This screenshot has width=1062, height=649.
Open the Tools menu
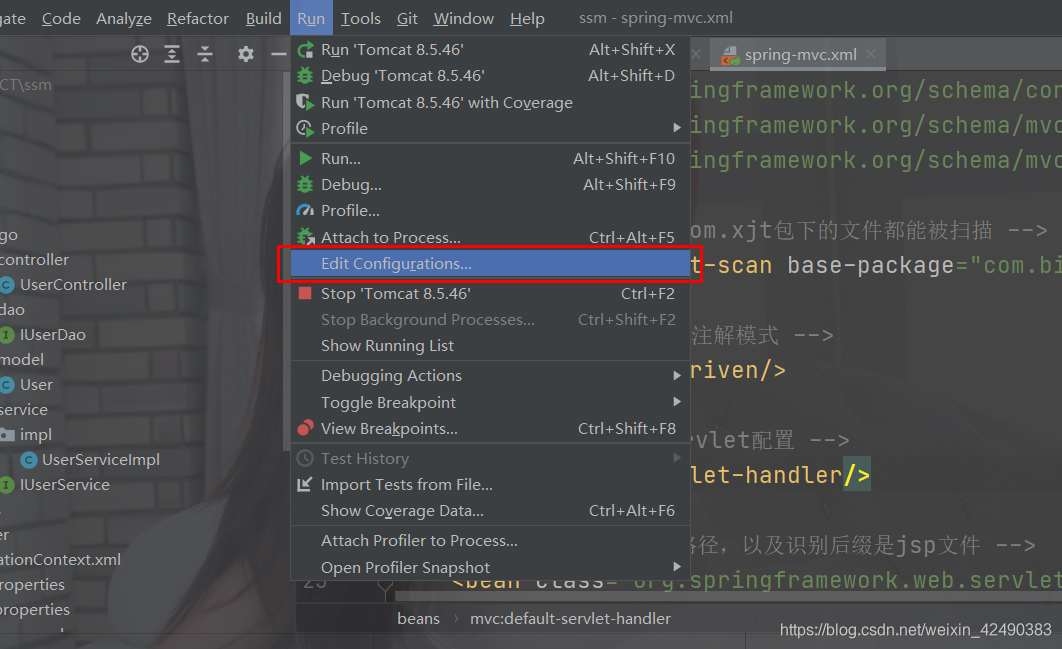360,18
